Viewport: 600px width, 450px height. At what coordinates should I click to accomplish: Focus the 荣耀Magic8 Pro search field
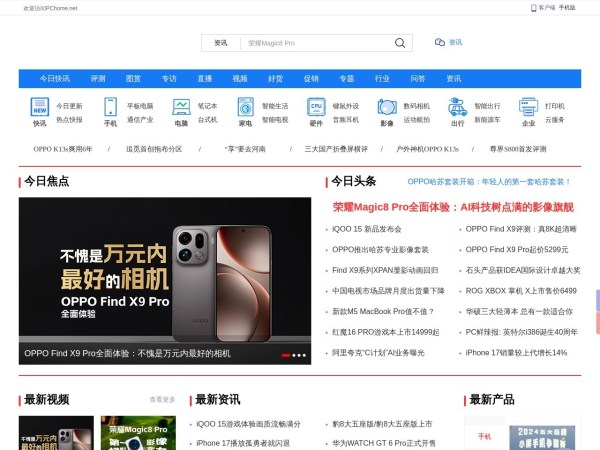click(x=317, y=43)
